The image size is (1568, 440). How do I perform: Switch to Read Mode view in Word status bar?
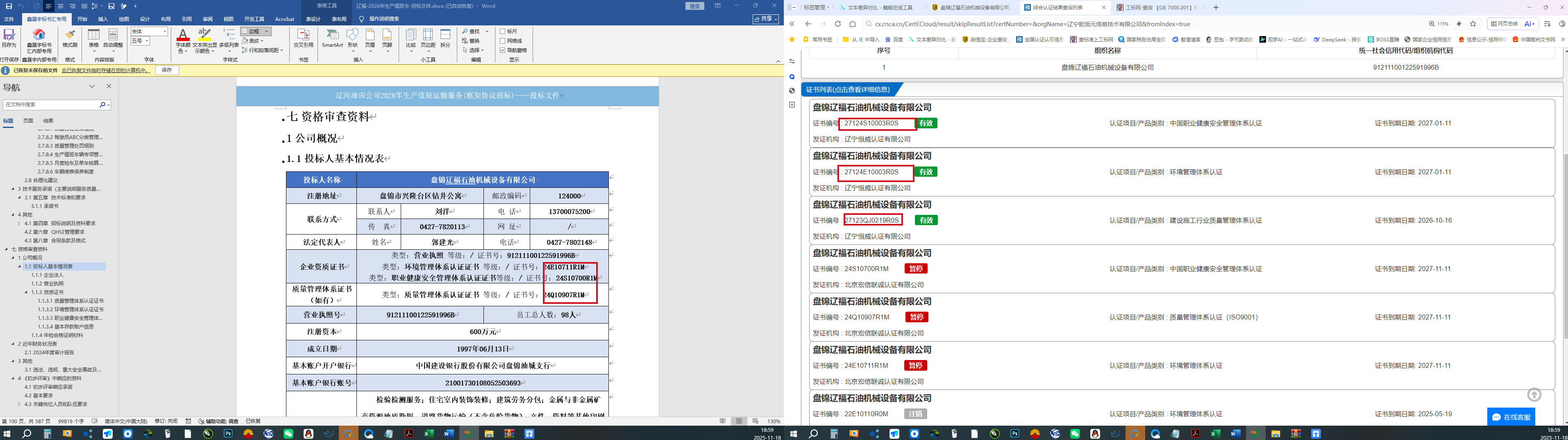click(722, 421)
